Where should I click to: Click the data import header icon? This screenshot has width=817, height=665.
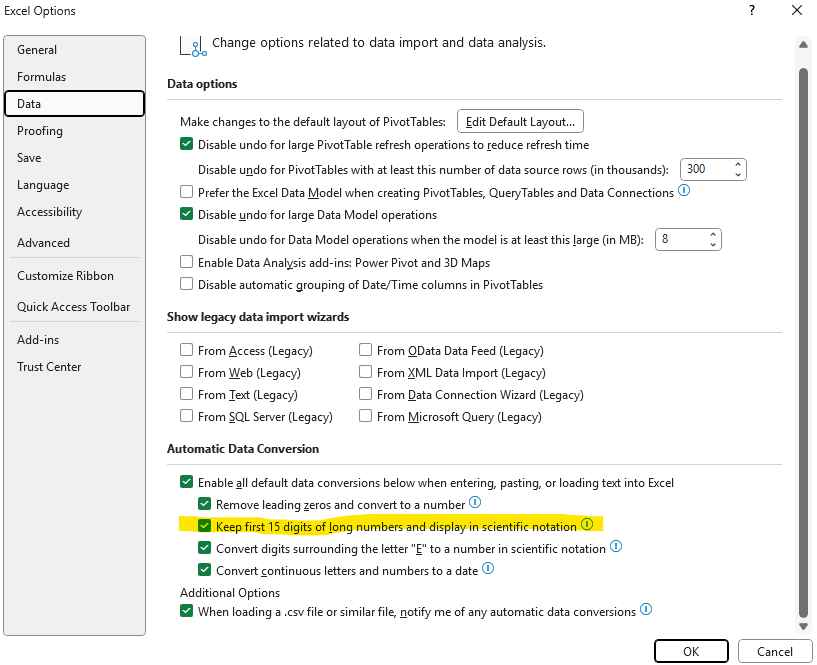[193, 46]
